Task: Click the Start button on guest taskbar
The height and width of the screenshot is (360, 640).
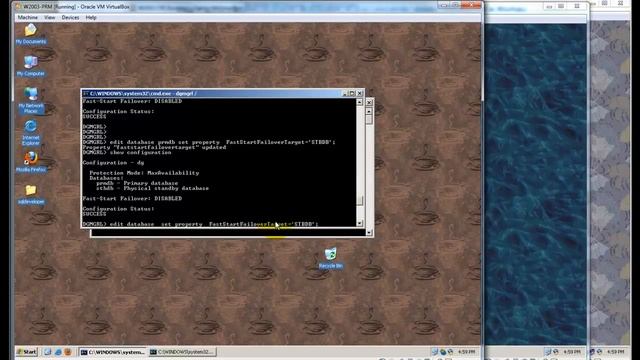Action: (x=27, y=352)
